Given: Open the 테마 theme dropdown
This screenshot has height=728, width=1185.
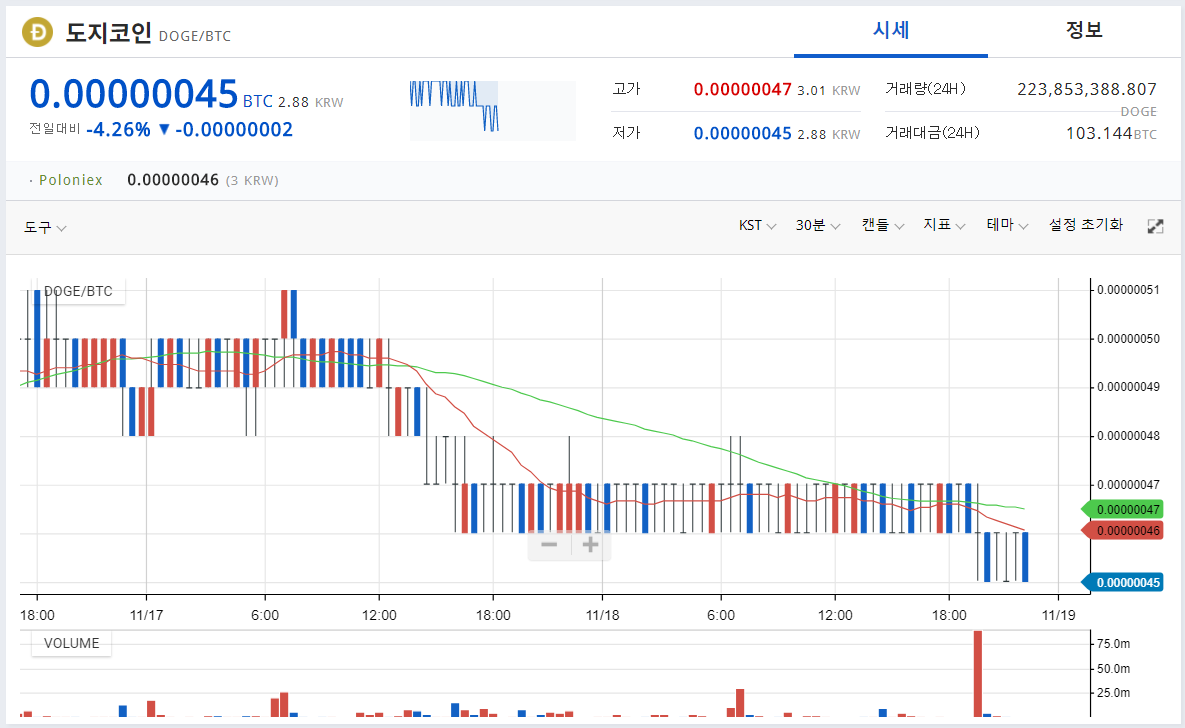Looking at the screenshot, I should [1007, 225].
